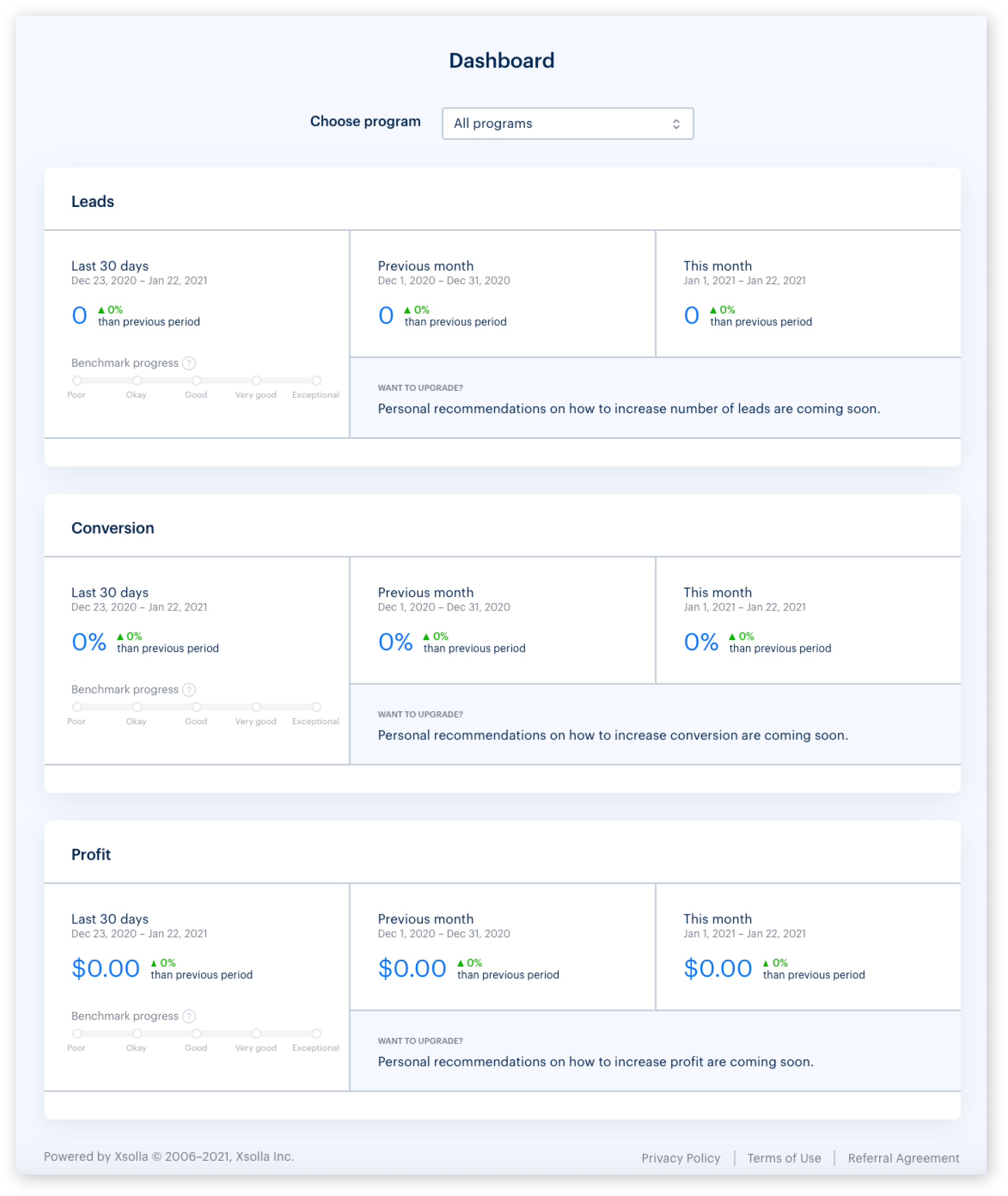Click the $0.00 value under Profit Previous month
1008x1196 pixels.
(412, 969)
